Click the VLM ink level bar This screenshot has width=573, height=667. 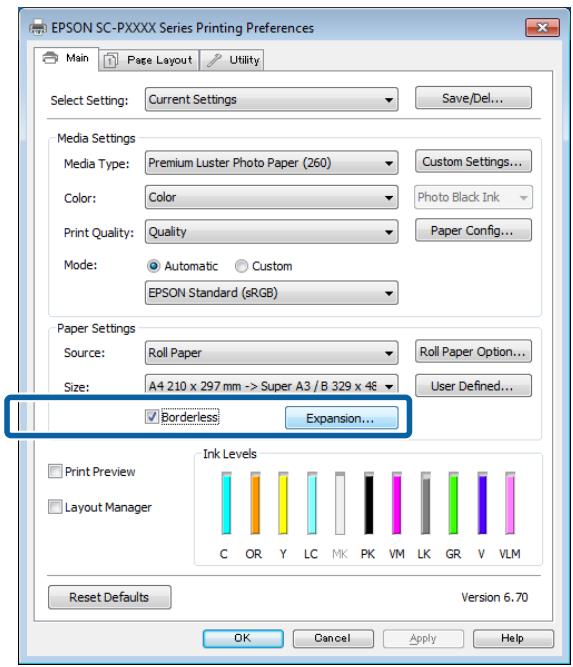[510, 503]
